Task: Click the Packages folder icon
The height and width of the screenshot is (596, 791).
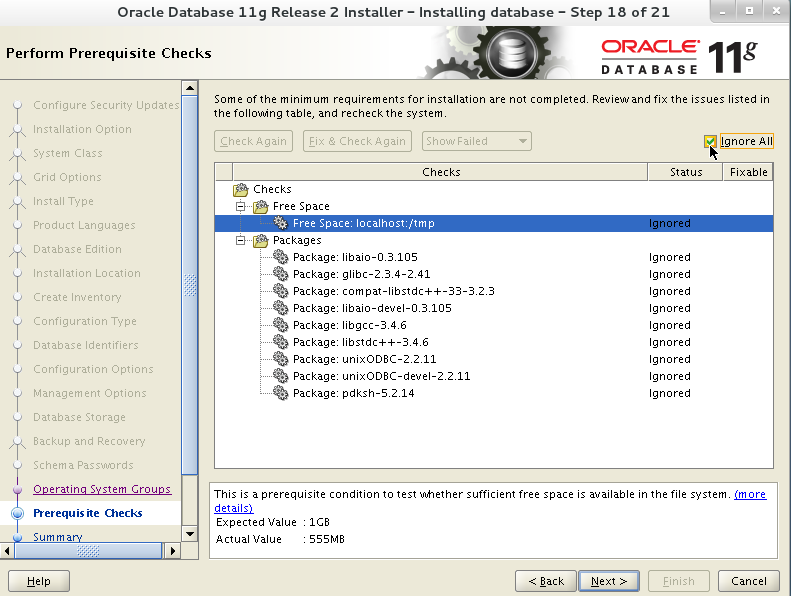Action: coord(261,241)
